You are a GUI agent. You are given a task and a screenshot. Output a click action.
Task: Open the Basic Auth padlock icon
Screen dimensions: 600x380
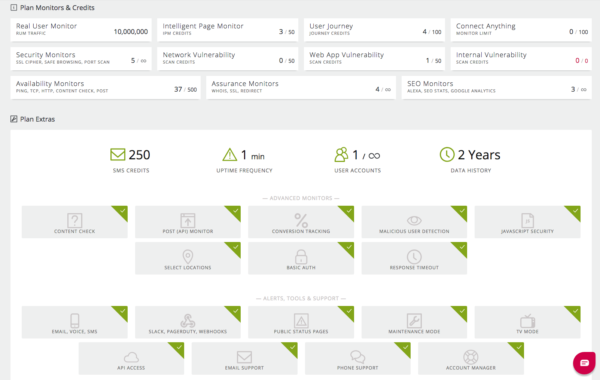pos(301,256)
